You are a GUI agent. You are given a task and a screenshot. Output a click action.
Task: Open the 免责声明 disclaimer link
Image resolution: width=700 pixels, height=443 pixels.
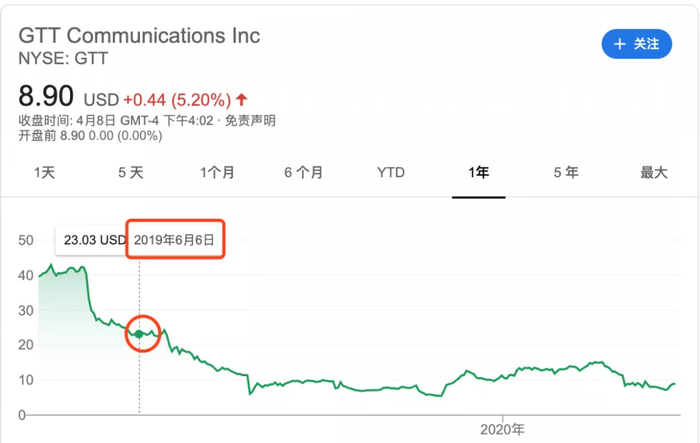point(250,121)
